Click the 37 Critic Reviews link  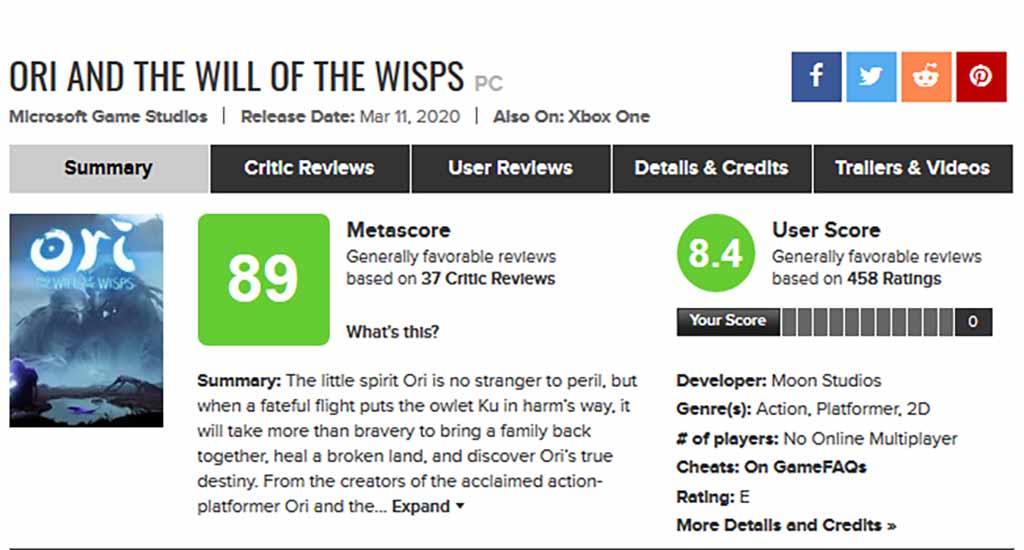click(x=488, y=279)
